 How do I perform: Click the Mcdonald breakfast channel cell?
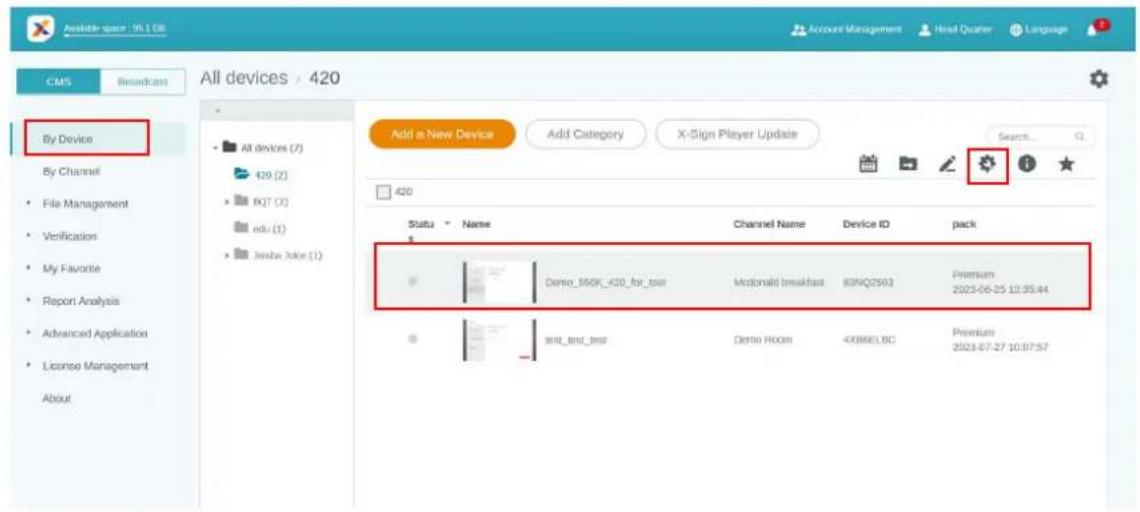779,282
